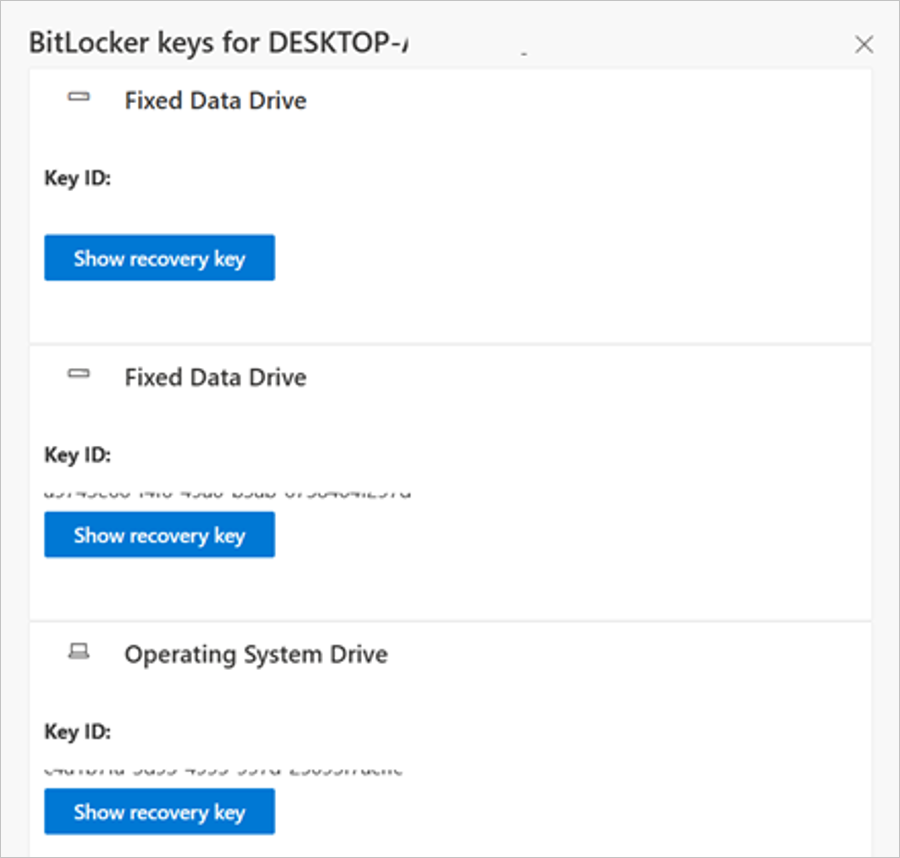Close the BitLocker keys panel
Image resolution: width=900 pixels, height=858 pixels.
pyautogui.click(x=864, y=44)
